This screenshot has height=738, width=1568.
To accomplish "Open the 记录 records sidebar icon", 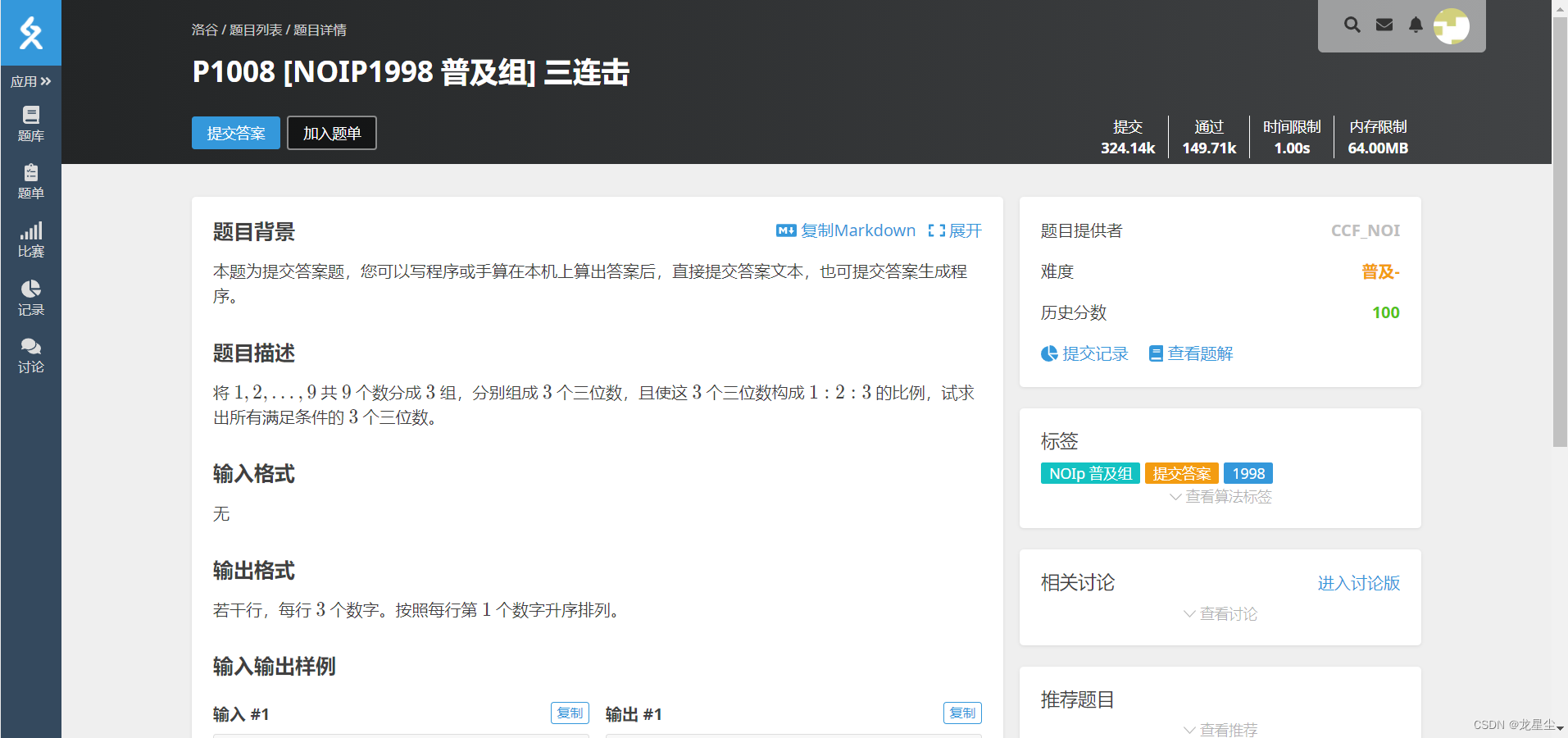I will pyautogui.click(x=31, y=298).
